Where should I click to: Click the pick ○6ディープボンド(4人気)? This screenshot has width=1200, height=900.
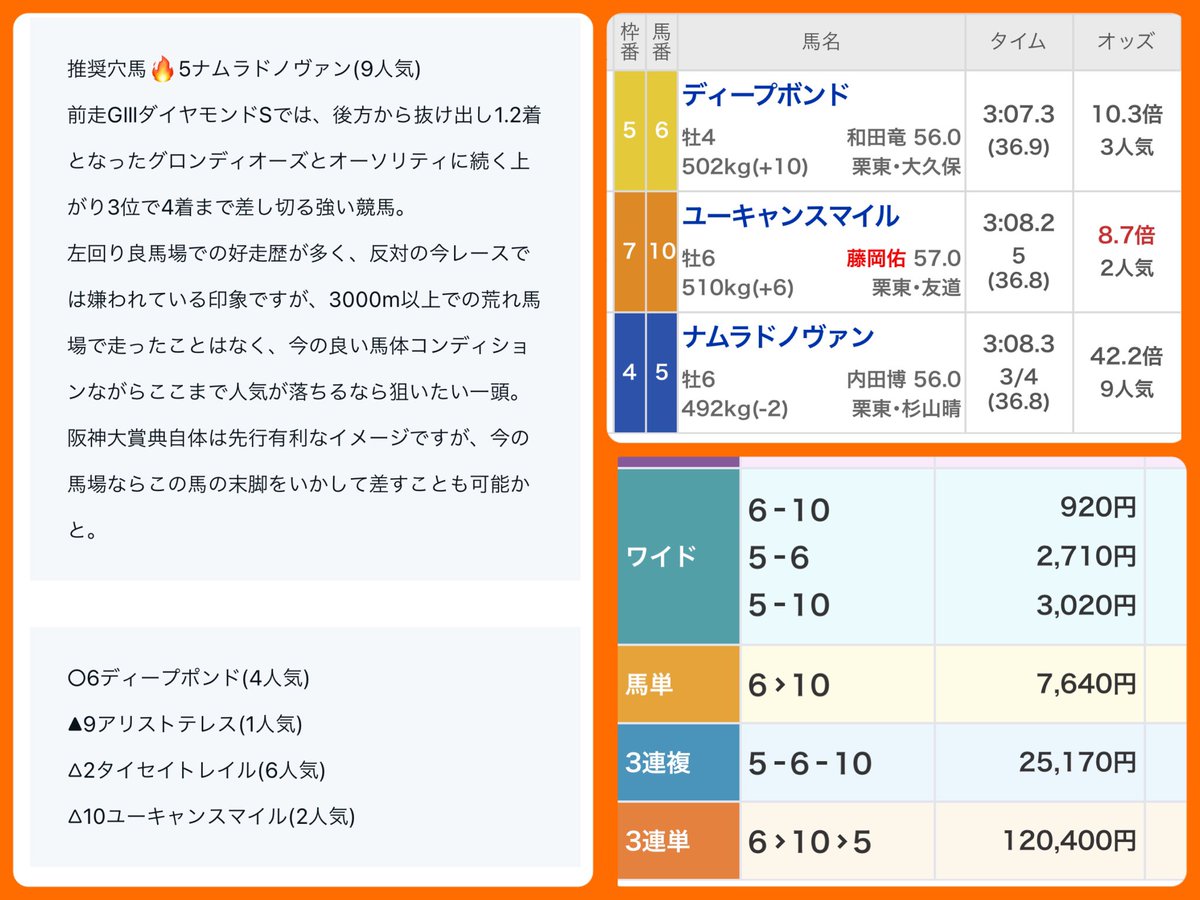[188, 678]
